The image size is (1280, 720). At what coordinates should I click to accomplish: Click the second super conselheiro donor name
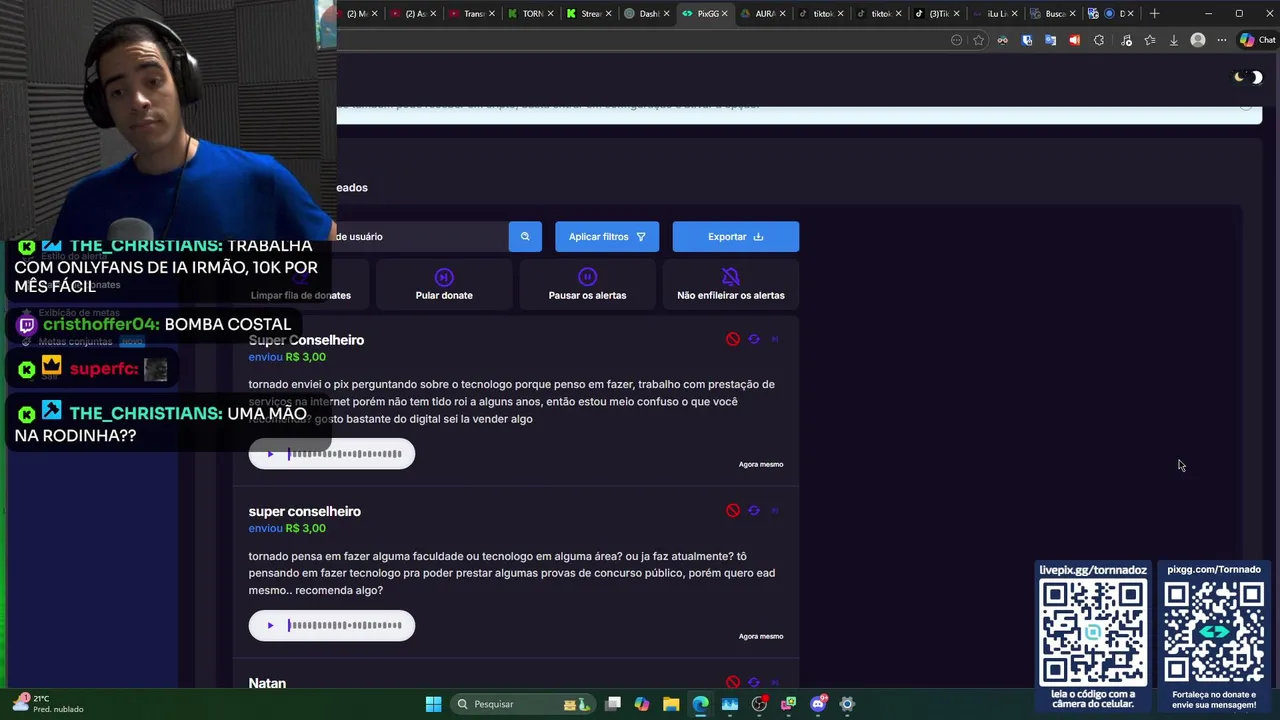pos(305,511)
